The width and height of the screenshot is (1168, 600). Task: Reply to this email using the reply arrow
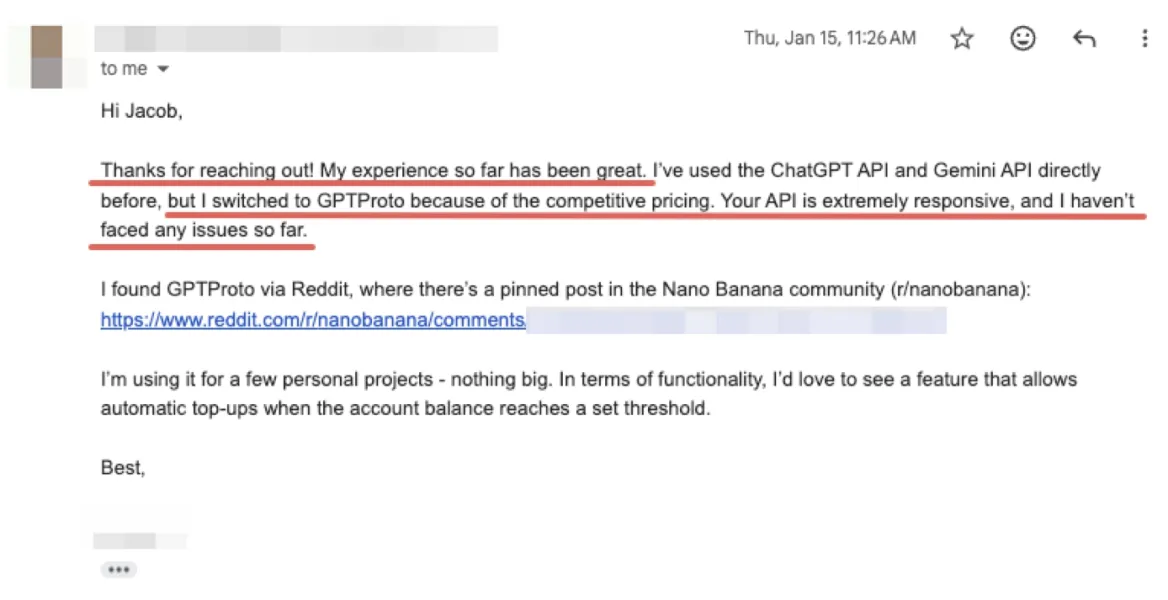pyautogui.click(x=1084, y=38)
